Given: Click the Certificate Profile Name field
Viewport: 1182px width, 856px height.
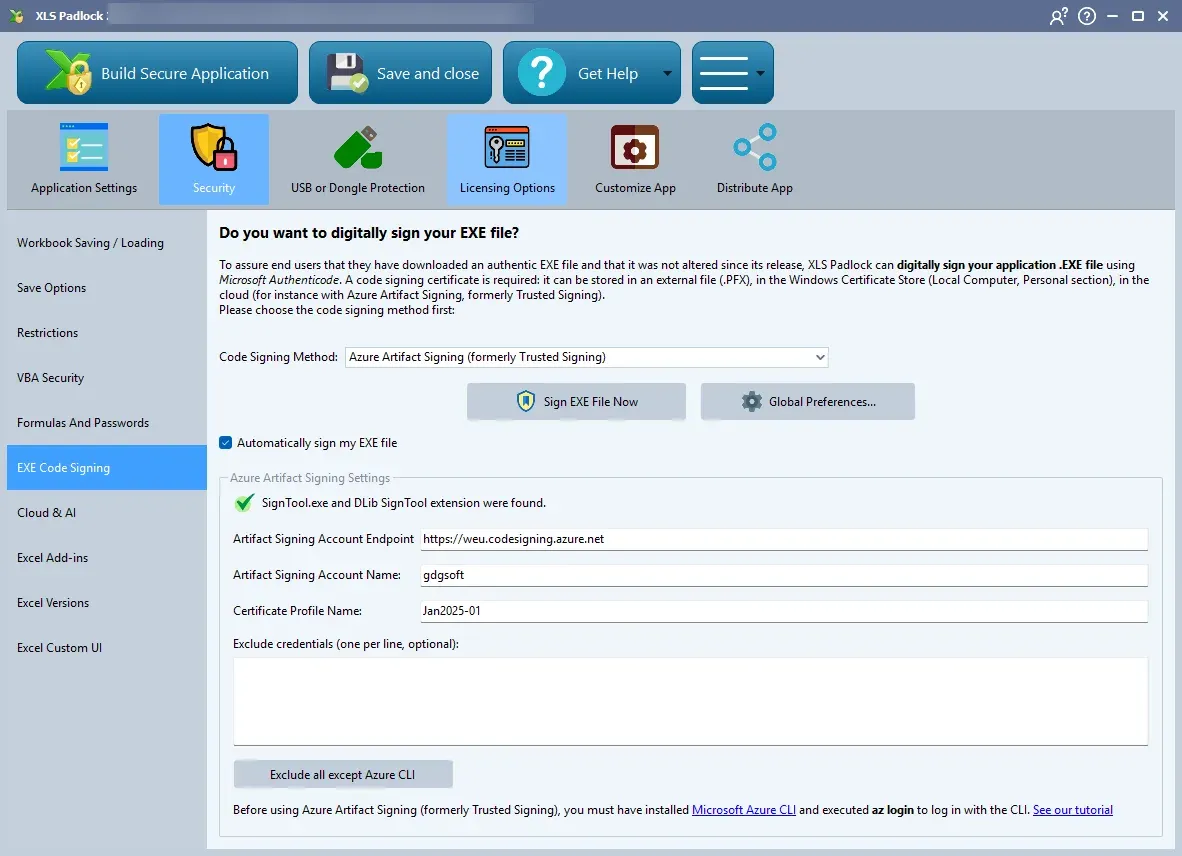Looking at the screenshot, I should (783, 611).
